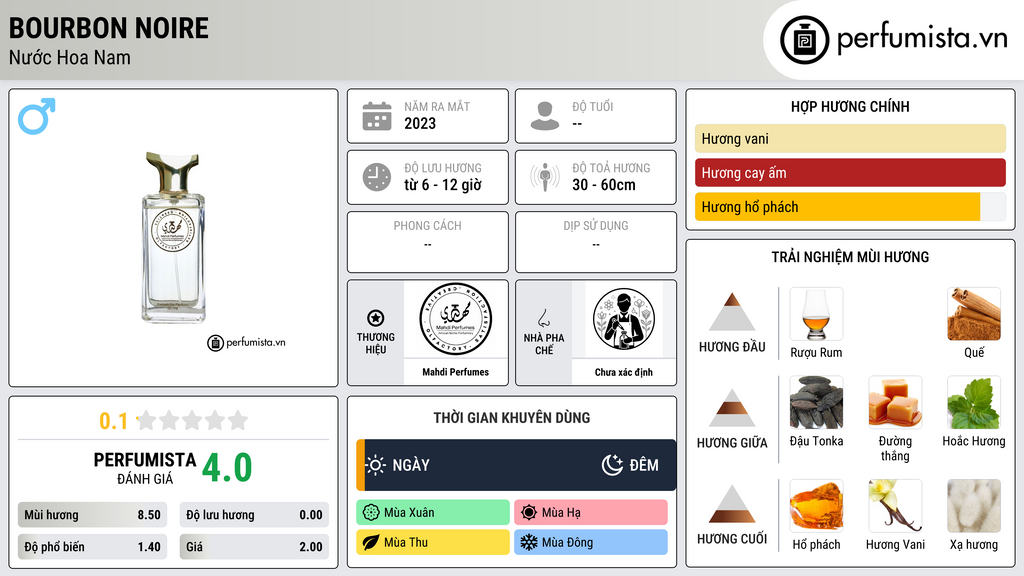The image size is (1024, 576).
Task: Click the perfumista.vn site name in header
Action: tap(922, 38)
